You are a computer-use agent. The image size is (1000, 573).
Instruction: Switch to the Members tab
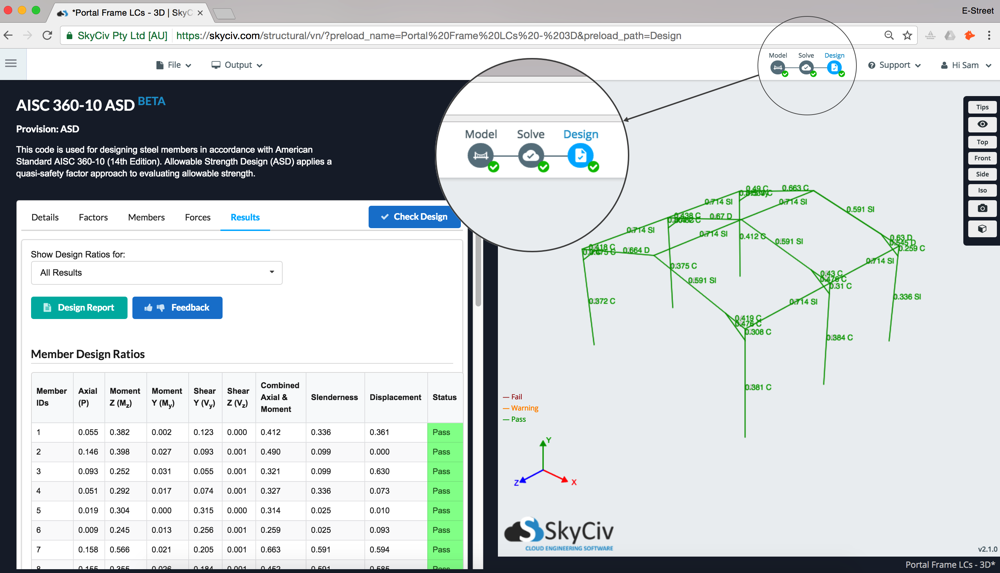[146, 218]
